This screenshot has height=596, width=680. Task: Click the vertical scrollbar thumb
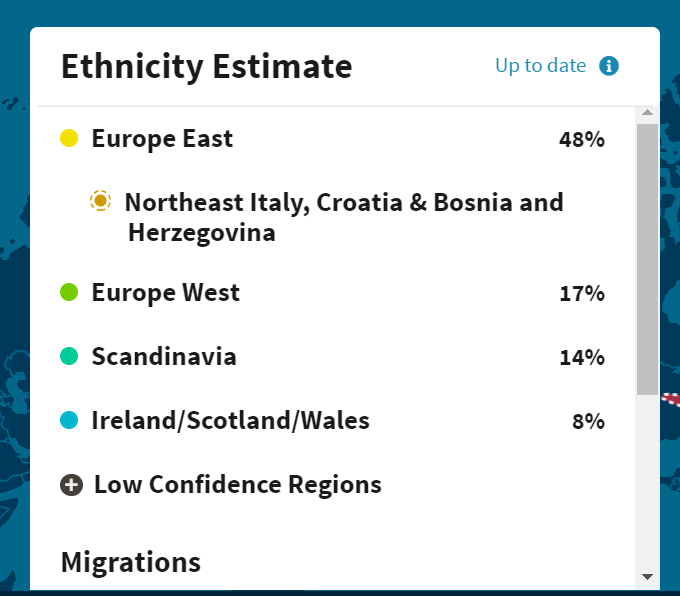coord(647,258)
